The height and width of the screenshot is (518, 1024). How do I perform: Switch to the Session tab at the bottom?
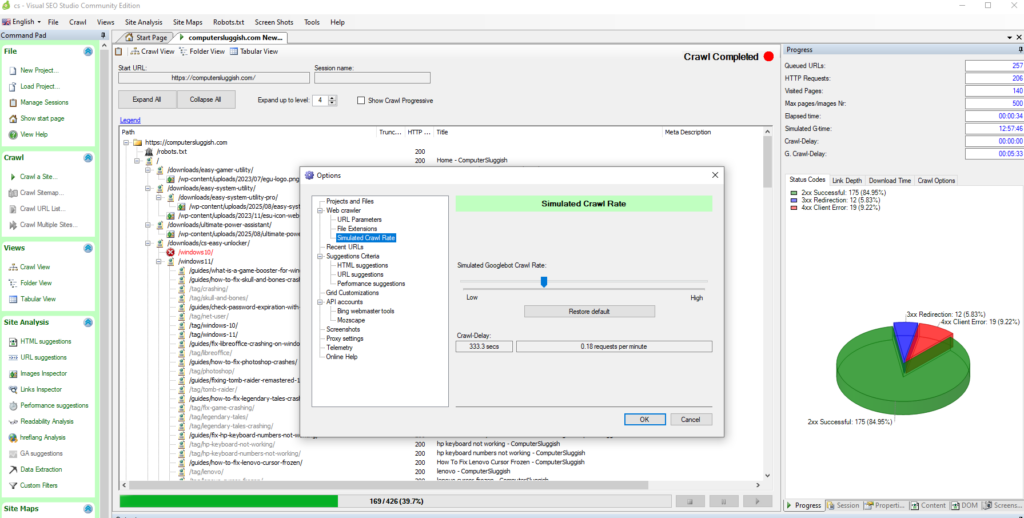click(x=843, y=506)
